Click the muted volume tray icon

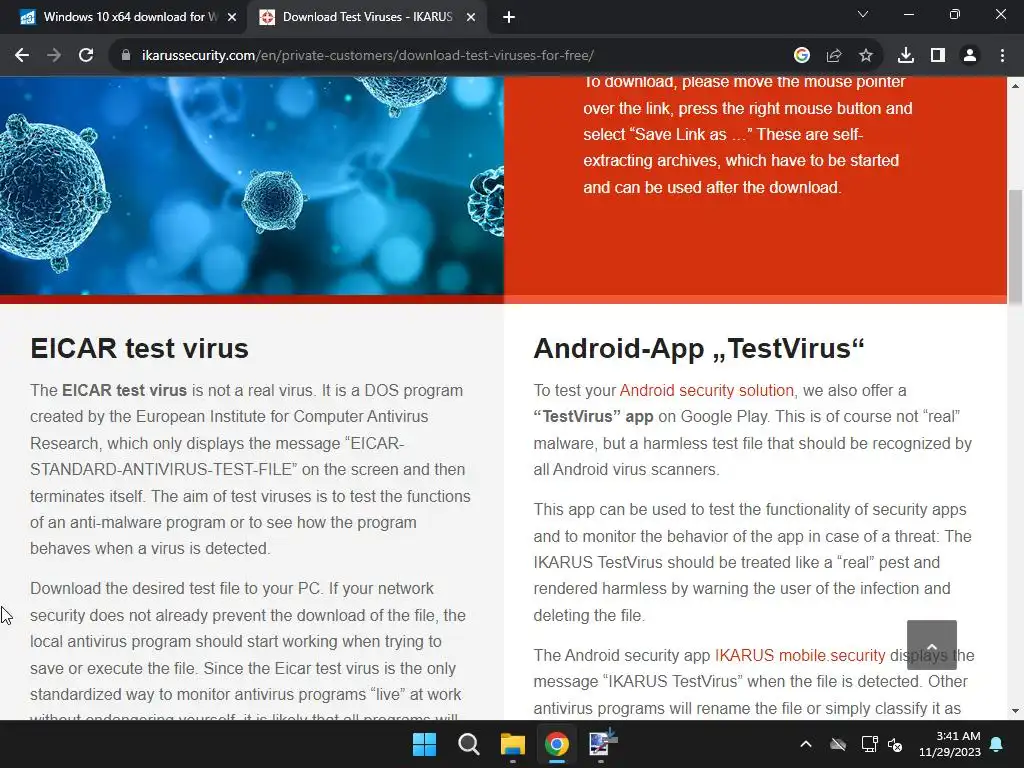pyautogui.click(x=895, y=744)
